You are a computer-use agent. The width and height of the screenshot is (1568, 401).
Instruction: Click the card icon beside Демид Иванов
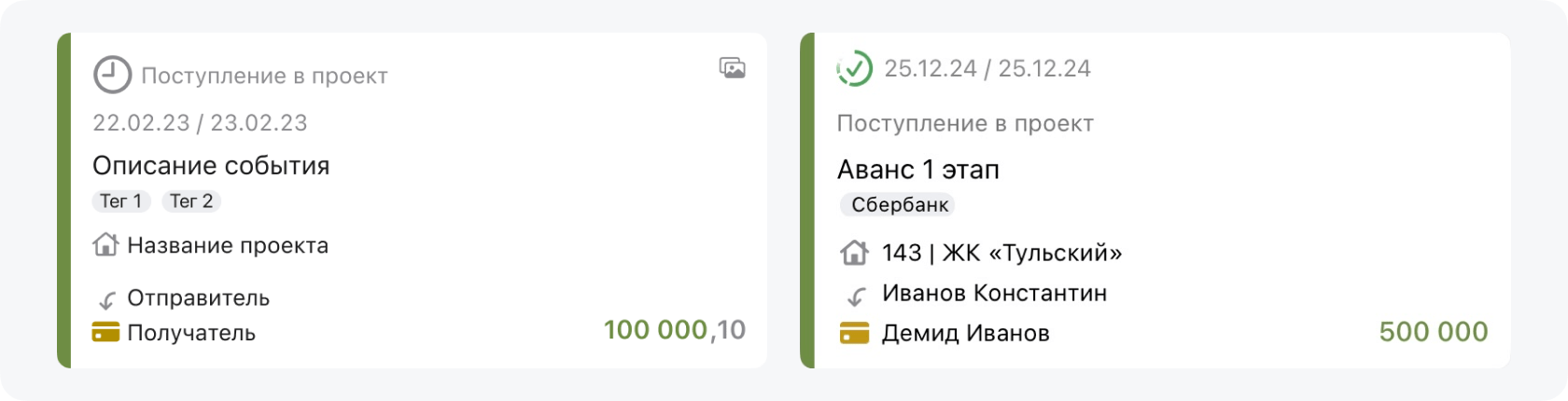pyautogui.click(x=854, y=333)
